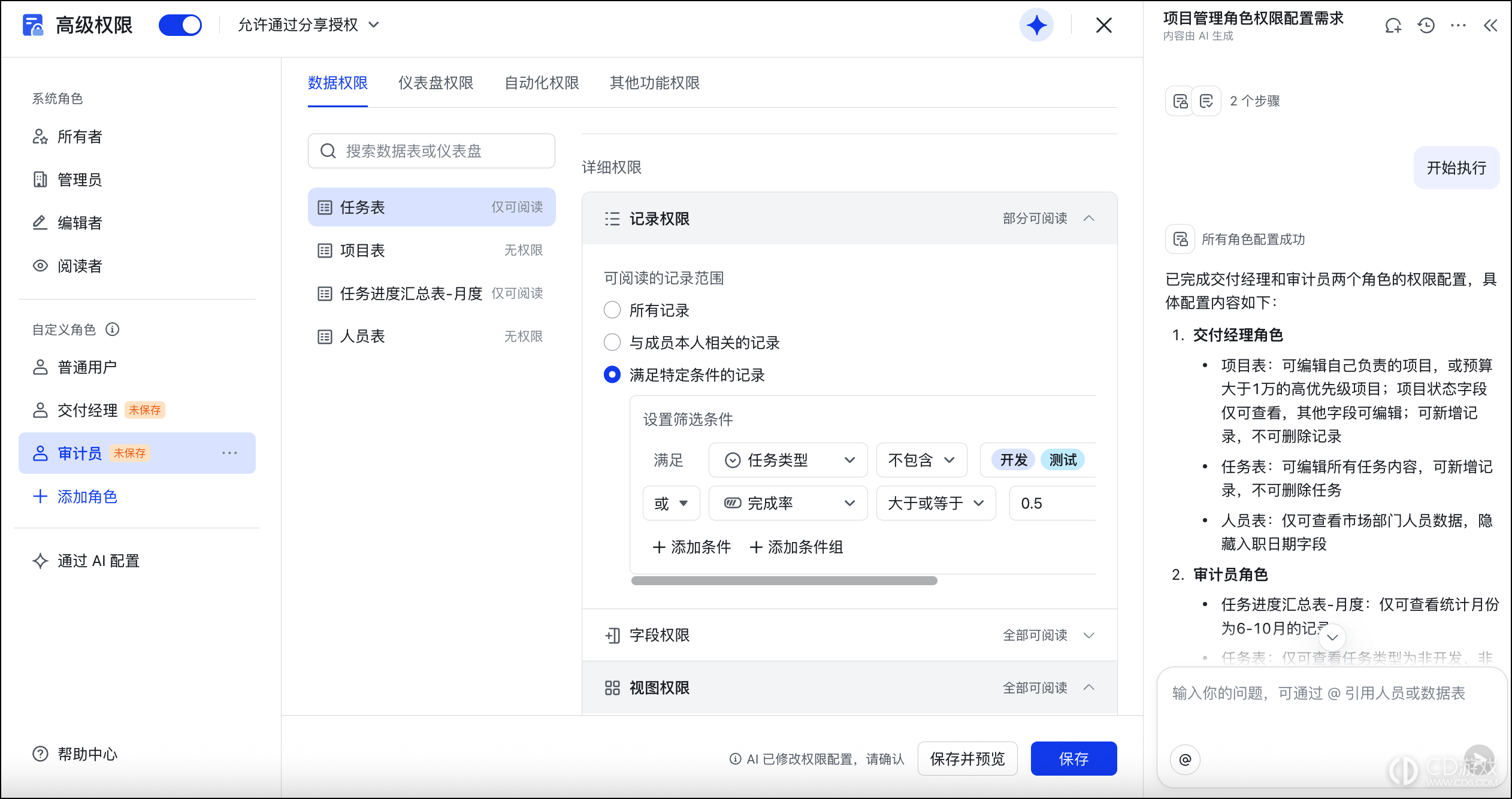Collapse AI panel with double-chevron icon
Viewport: 1512px width, 799px height.
pos(1490,25)
